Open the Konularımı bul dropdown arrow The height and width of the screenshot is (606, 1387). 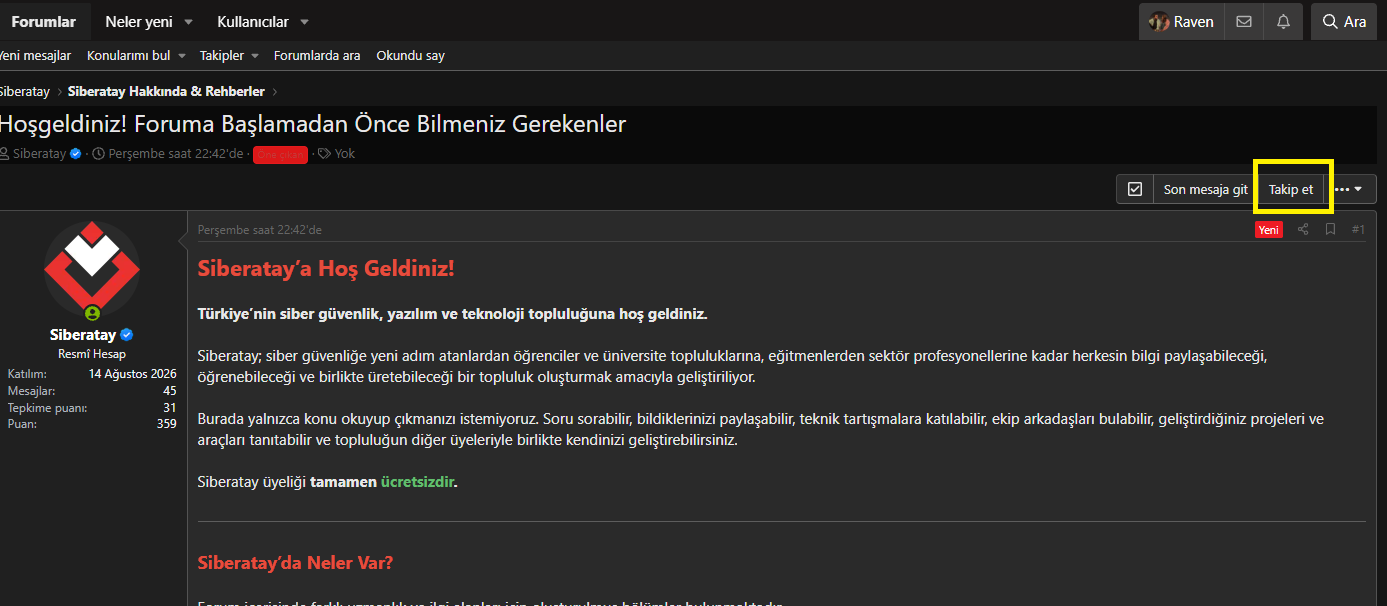181,56
